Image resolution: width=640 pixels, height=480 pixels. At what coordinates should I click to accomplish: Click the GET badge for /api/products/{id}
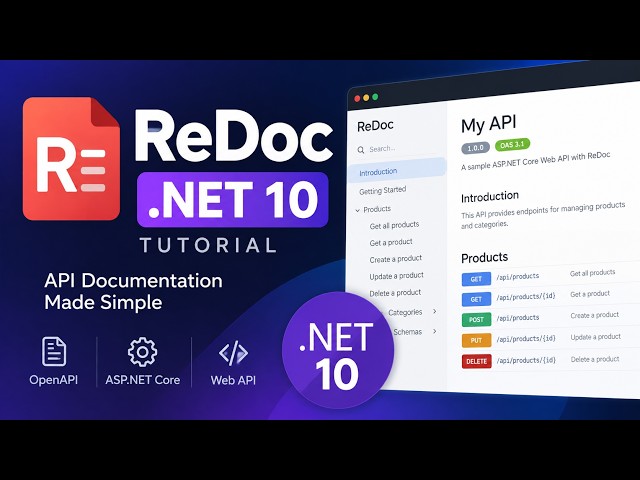476,299
